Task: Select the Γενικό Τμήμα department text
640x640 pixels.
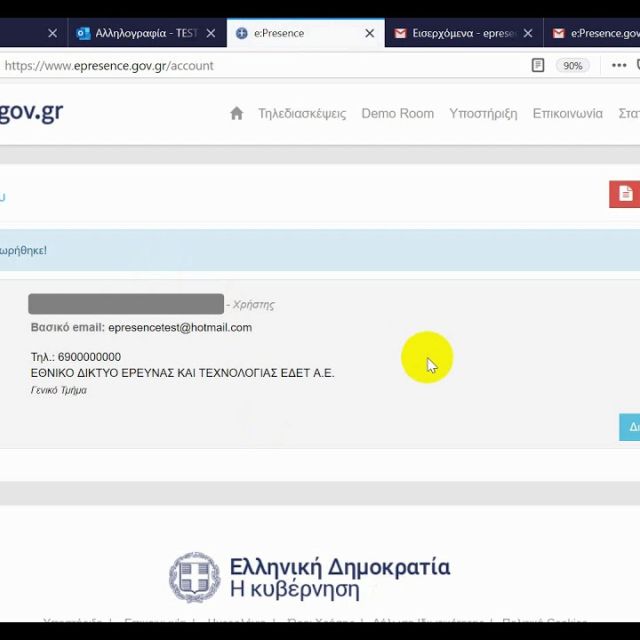Action: point(59,390)
